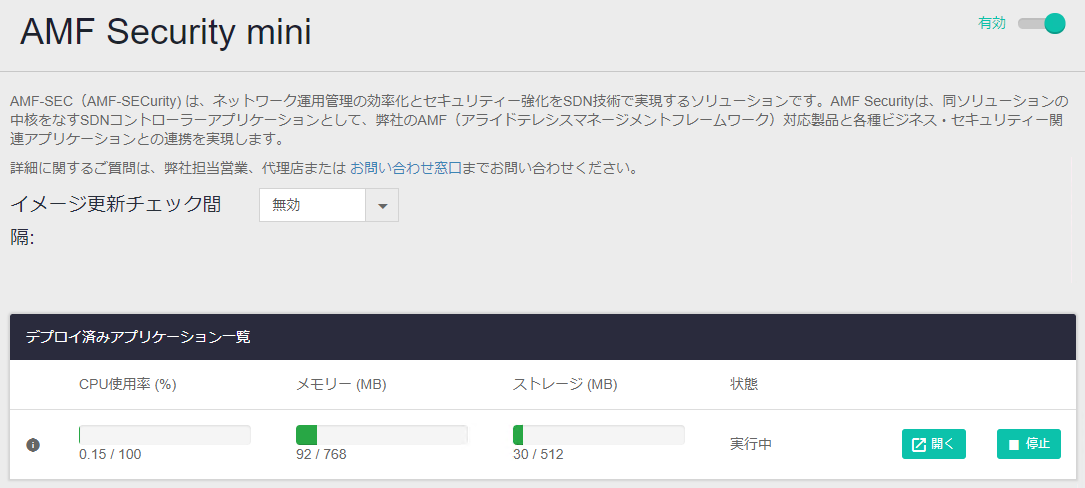Click the 92 / 768 memory value
This screenshot has width=1085, height=488.
321,454
